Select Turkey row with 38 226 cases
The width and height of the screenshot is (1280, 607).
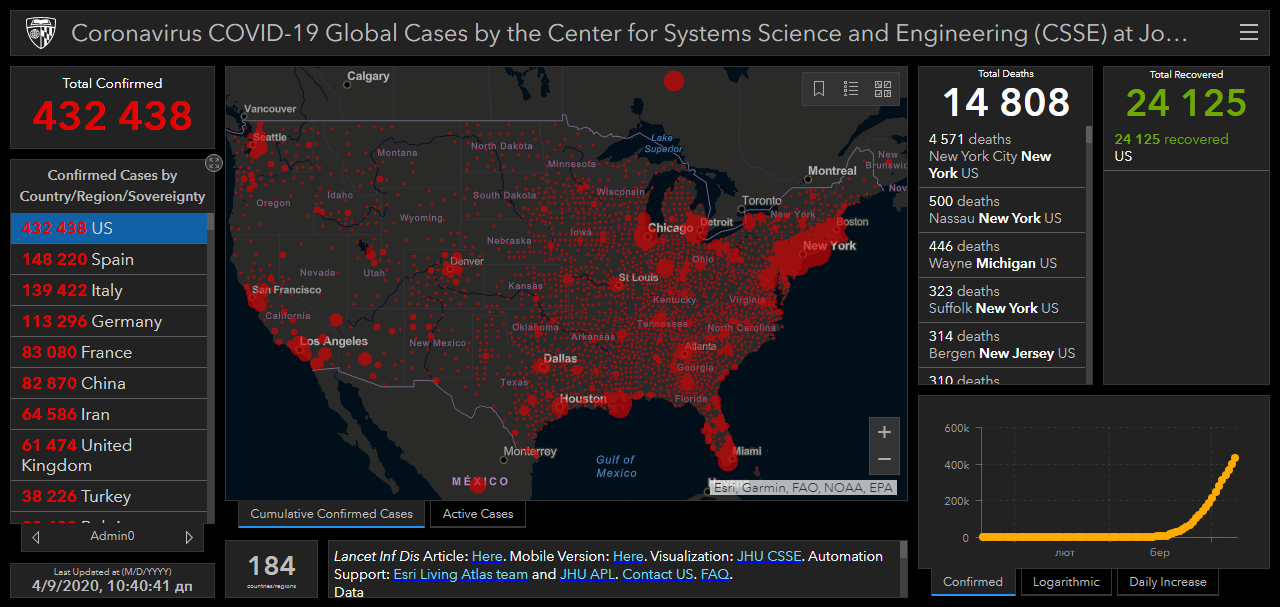click(x=109, y=496)
